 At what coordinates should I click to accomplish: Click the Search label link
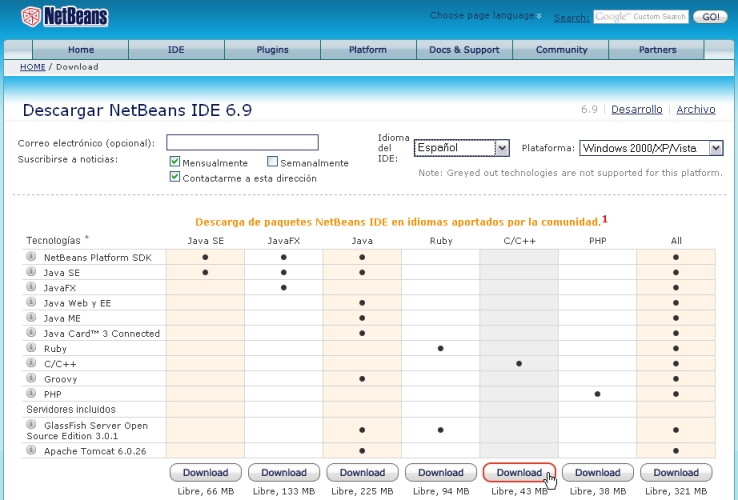tap(571, 18)
